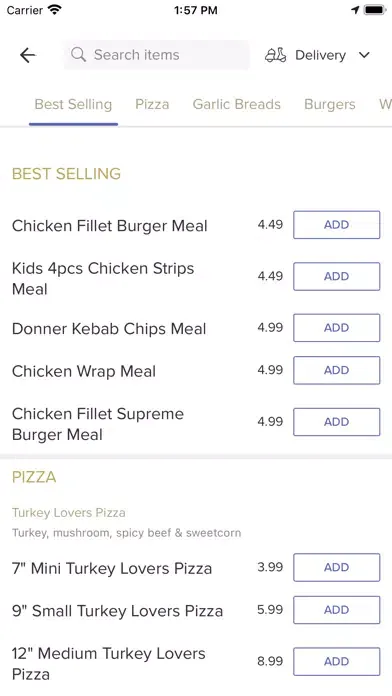Tap the location arrow in status bar
This screenshot has height=696, width=392.
click(355, 10)
